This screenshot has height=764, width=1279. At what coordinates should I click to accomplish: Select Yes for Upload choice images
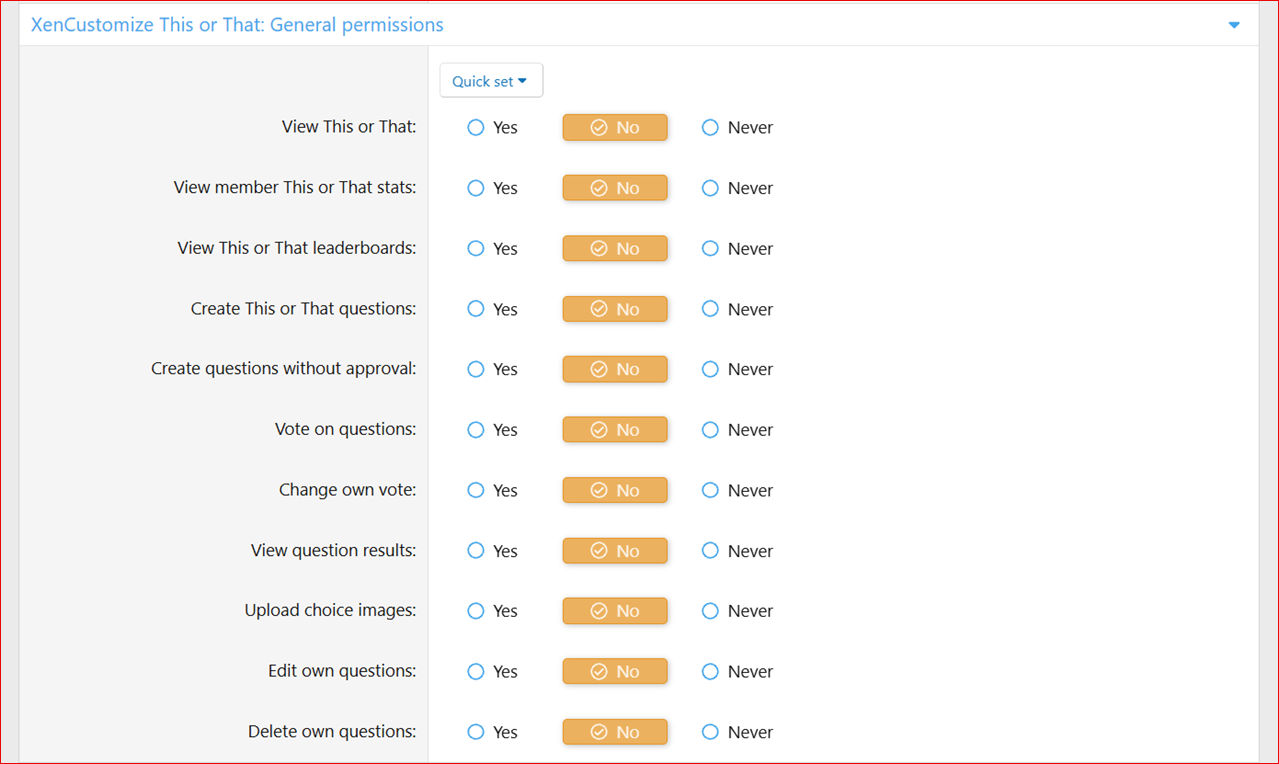492,611
